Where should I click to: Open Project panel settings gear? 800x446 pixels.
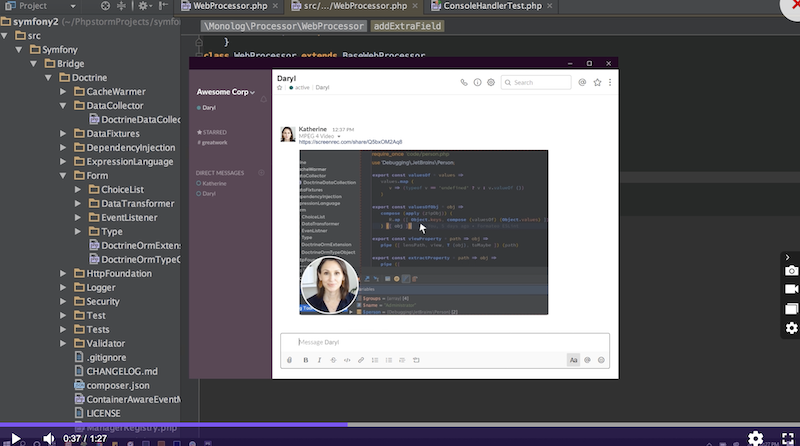pos(145,6)
